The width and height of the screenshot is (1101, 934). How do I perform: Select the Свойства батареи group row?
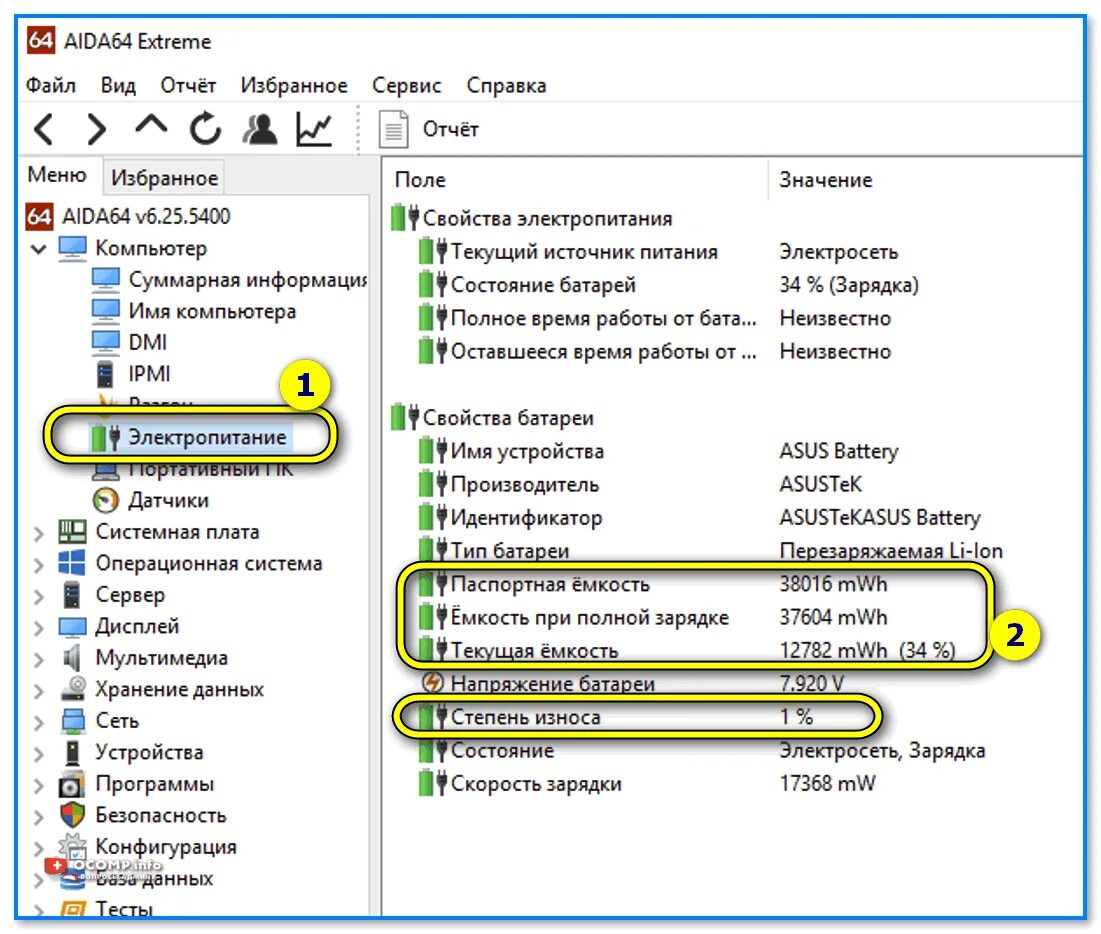493,418
